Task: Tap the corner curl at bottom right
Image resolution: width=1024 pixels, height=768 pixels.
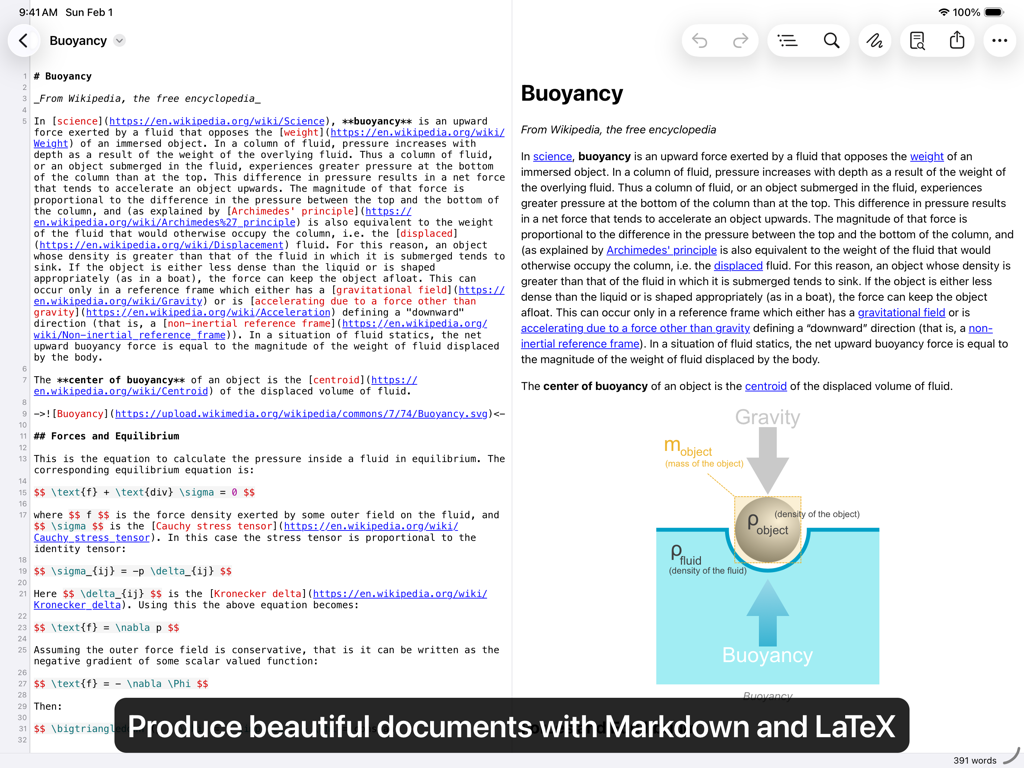Action: click(1011, 756)
